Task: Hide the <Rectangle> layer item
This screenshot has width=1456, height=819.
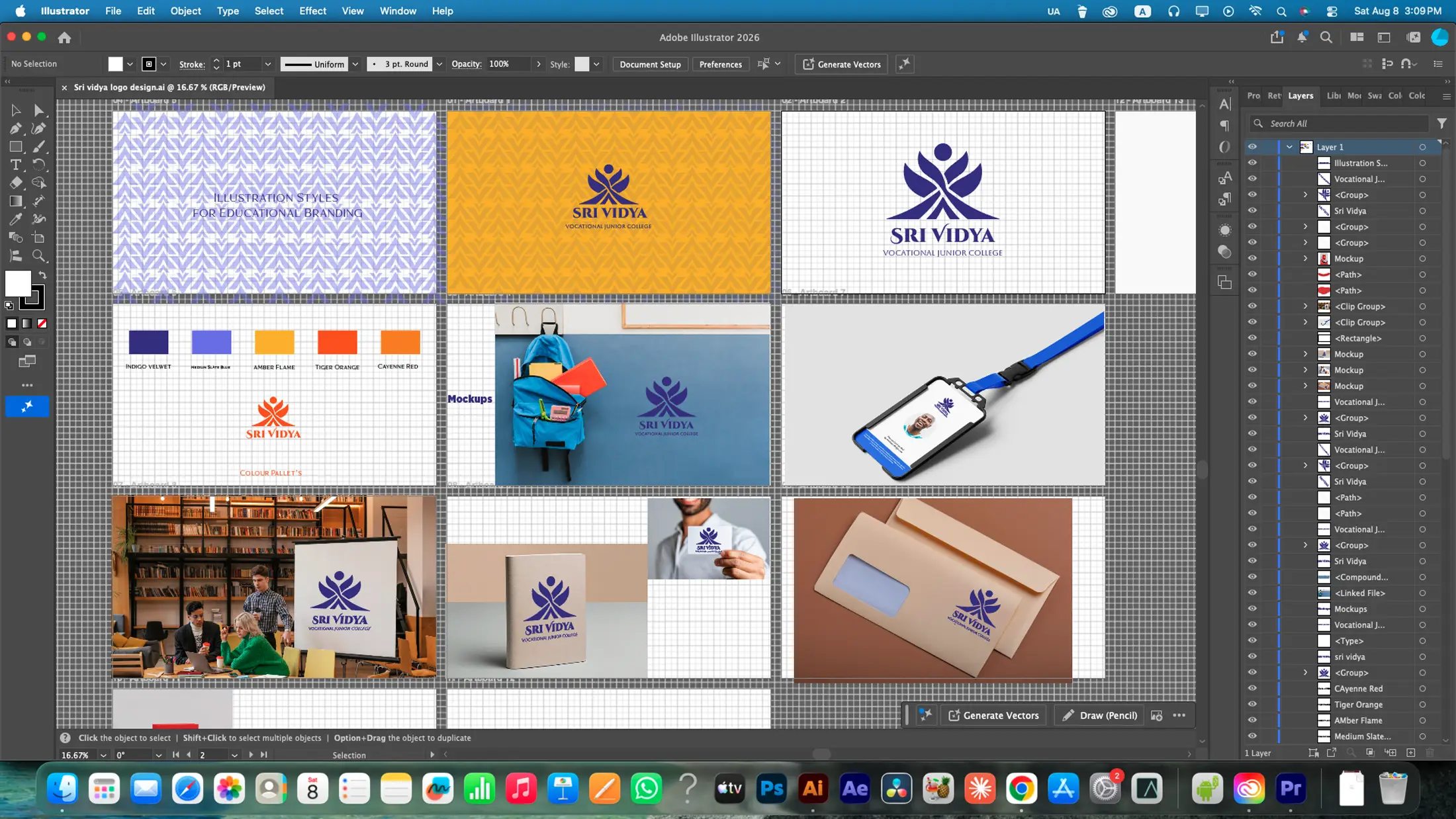Action: (x=1252, y=338)
